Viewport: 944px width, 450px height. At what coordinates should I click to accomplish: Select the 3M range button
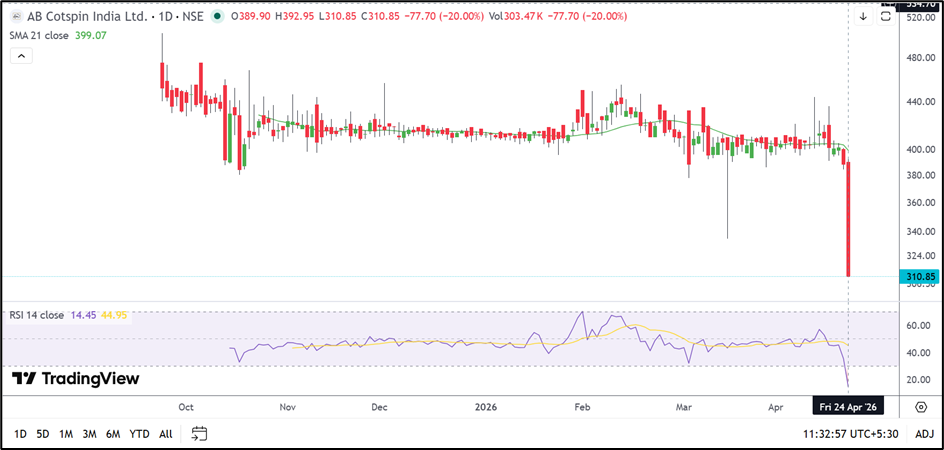[x=89, y=433]
